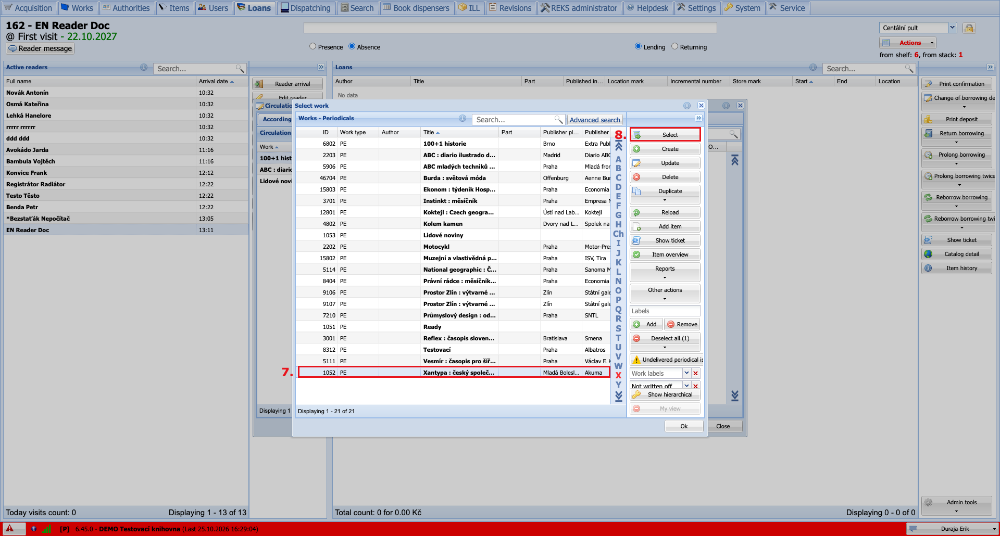This screenshot has height=536, width=1000.
Task: Select the Presence radio button
Action: pos(312,47)
